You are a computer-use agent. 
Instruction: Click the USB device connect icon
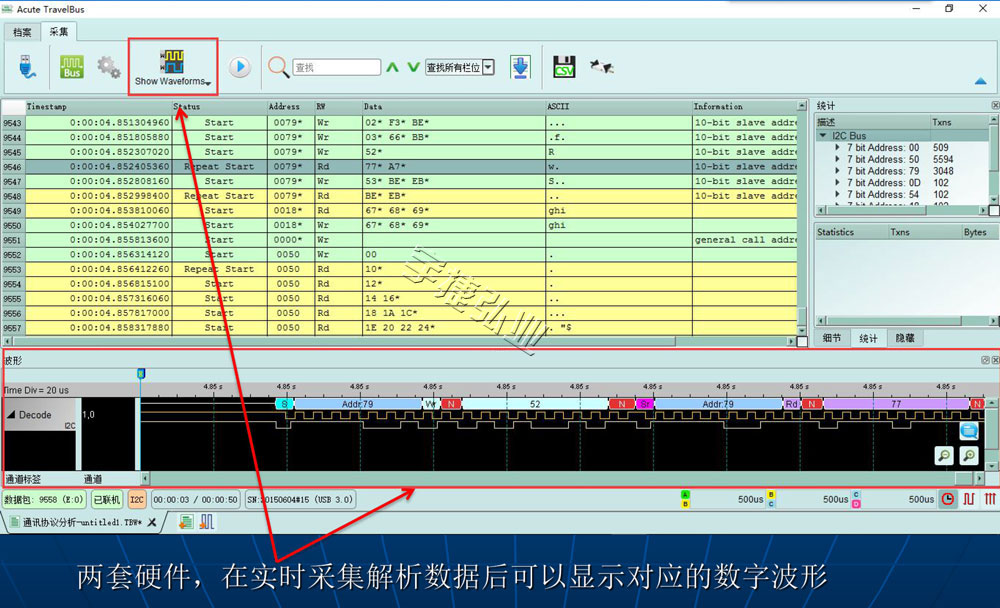[27, 66]
